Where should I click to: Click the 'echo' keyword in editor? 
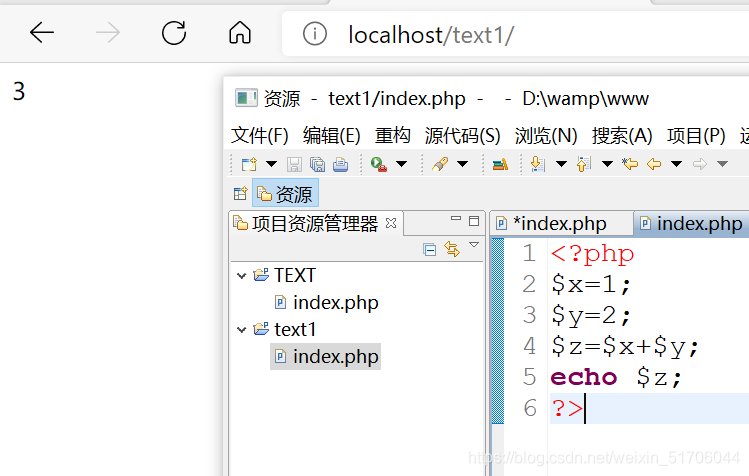(x=584, y=378)
